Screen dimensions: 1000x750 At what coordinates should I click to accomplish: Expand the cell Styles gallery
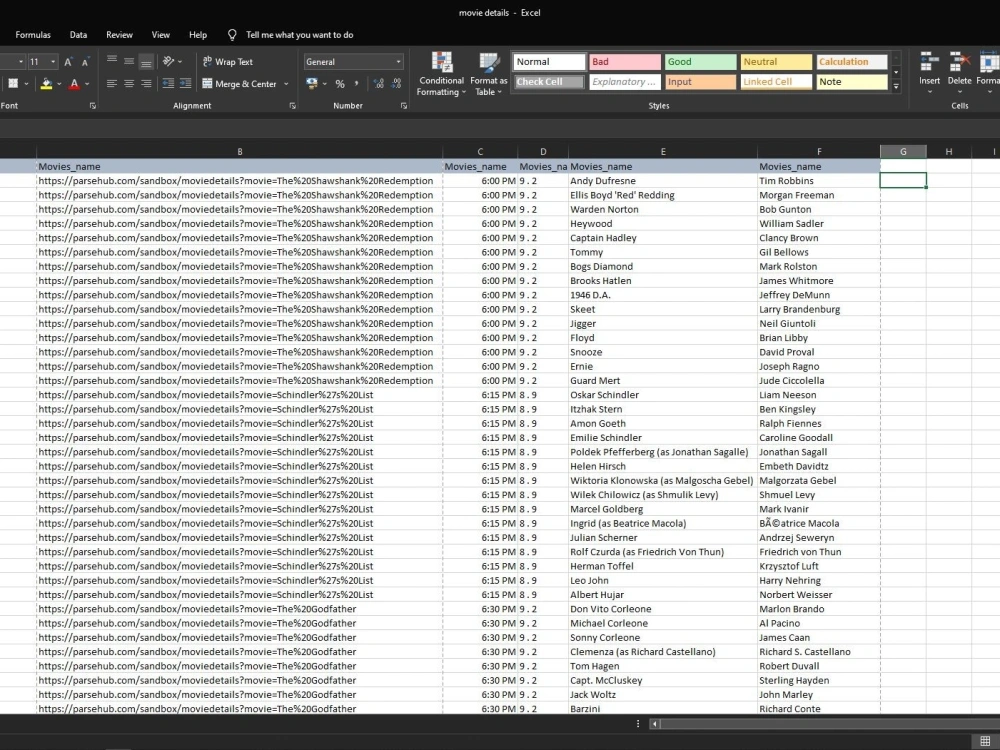coord(896,85)
